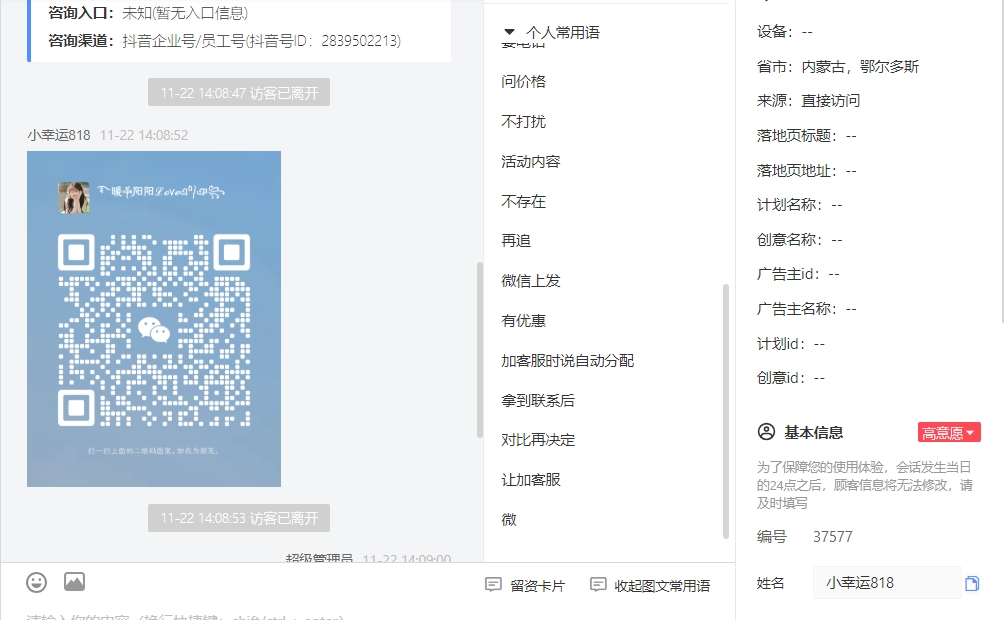Copy the name 小幸运818
This screenshot has height=620, width=1004.
(x=971, y=583)
